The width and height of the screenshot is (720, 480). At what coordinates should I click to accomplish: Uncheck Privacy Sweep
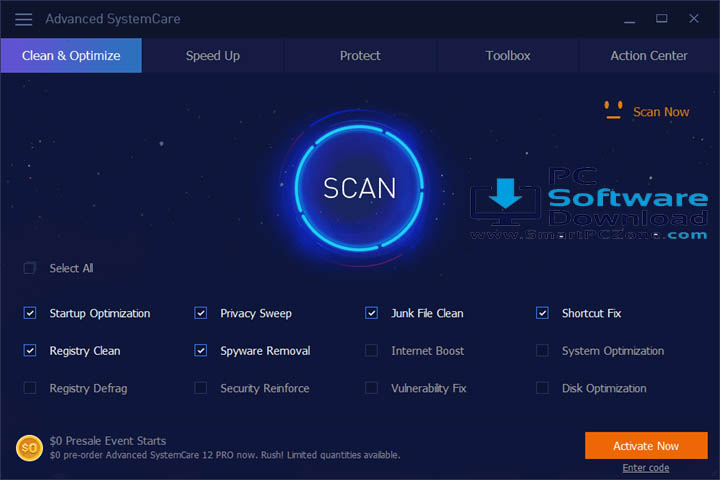coord(201,313)
